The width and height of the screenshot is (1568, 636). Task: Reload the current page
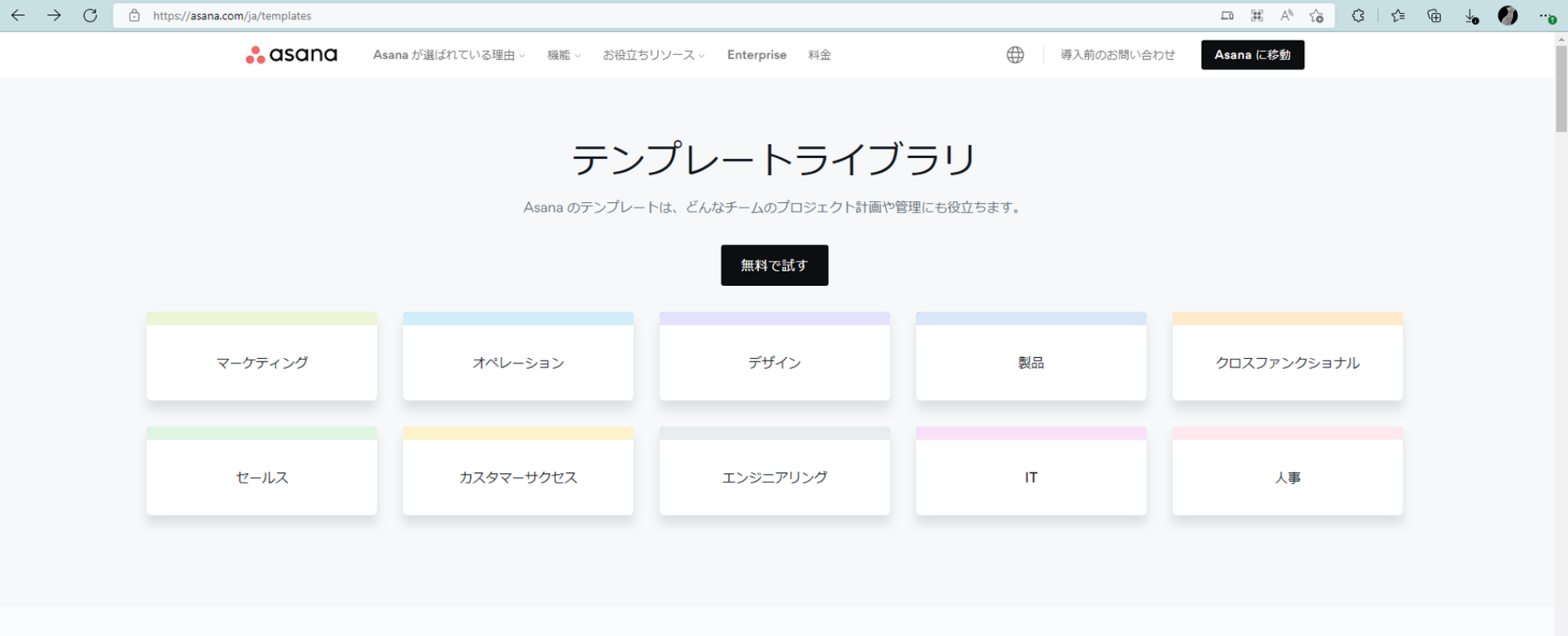pyautogui.click(x=90, y=15)
